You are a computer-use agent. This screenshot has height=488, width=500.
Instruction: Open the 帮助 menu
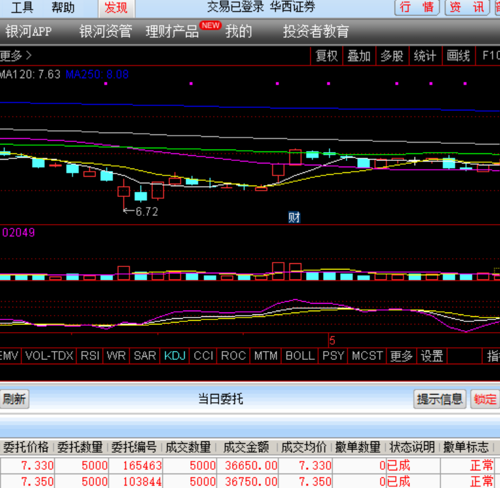coord(63,7)
